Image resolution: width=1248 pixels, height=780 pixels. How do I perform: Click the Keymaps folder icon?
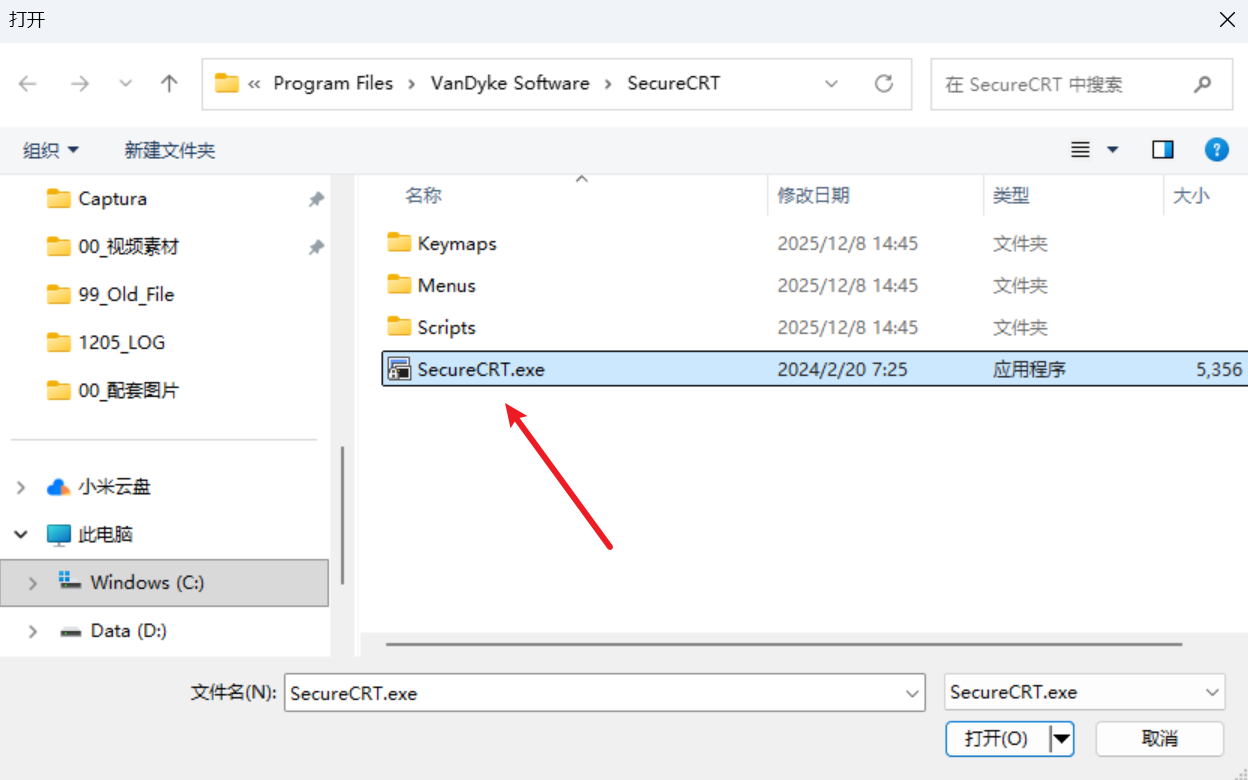click(399, 242)
